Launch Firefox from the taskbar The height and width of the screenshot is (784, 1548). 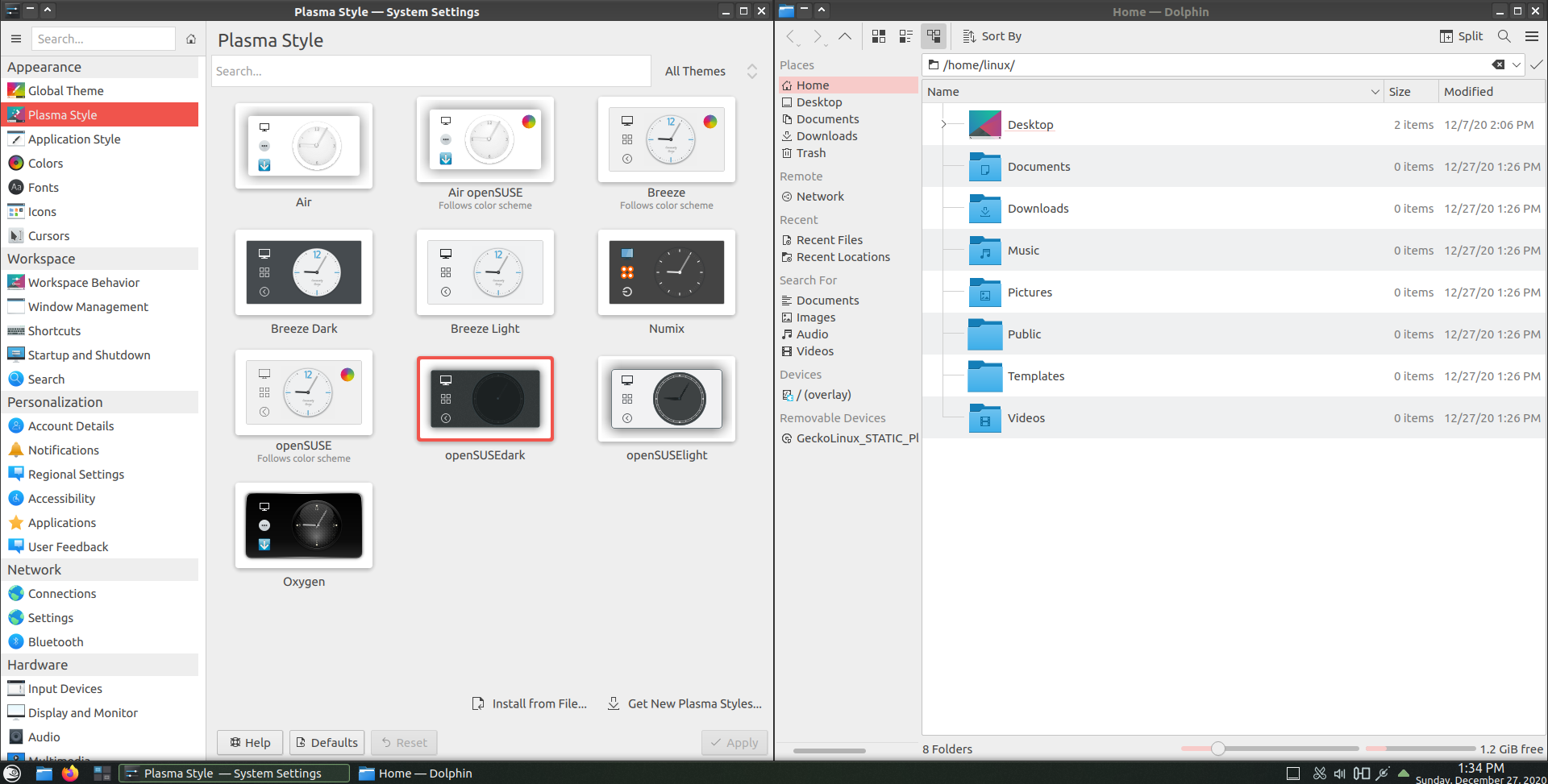[70, 774]
